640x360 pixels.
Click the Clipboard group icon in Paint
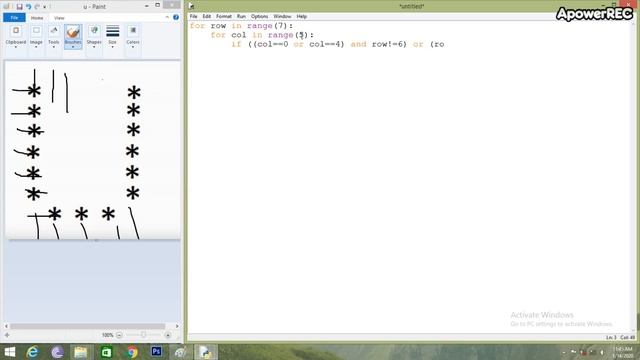[16, 31]
